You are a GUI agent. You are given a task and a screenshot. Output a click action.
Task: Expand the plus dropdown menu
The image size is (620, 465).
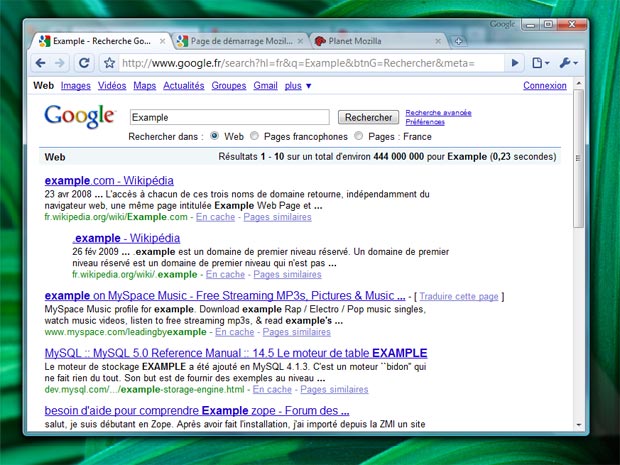point(298,86)
